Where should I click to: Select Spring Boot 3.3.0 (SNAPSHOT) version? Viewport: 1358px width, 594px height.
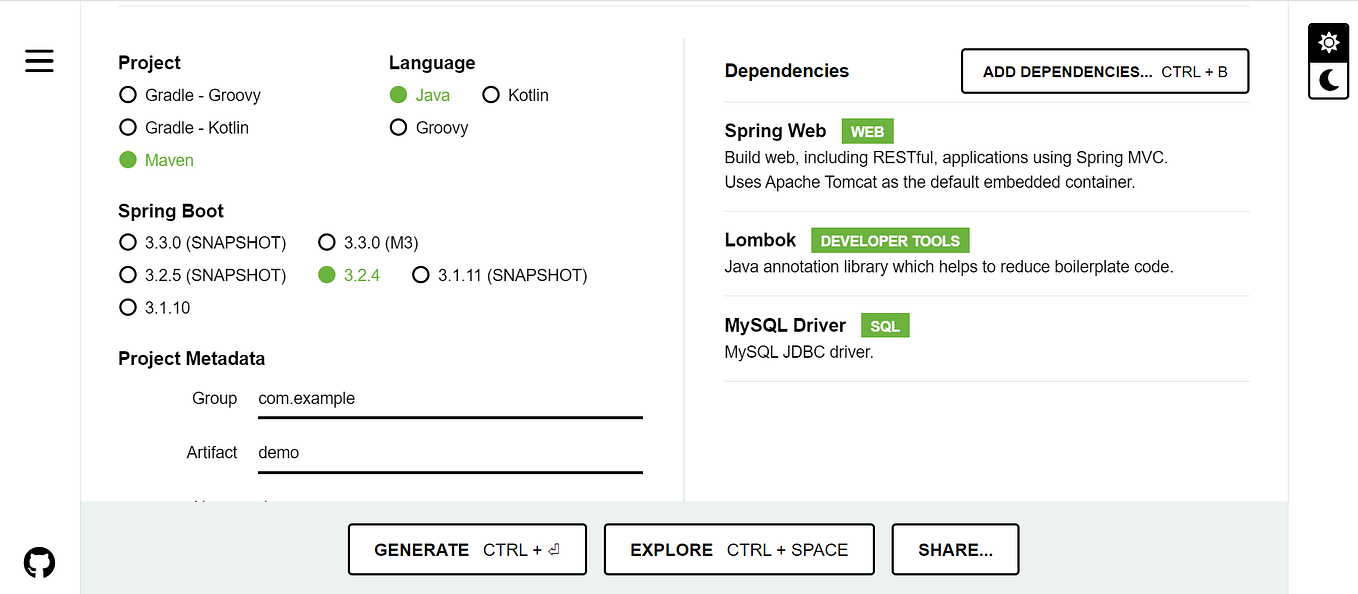[x=128, y=242]
